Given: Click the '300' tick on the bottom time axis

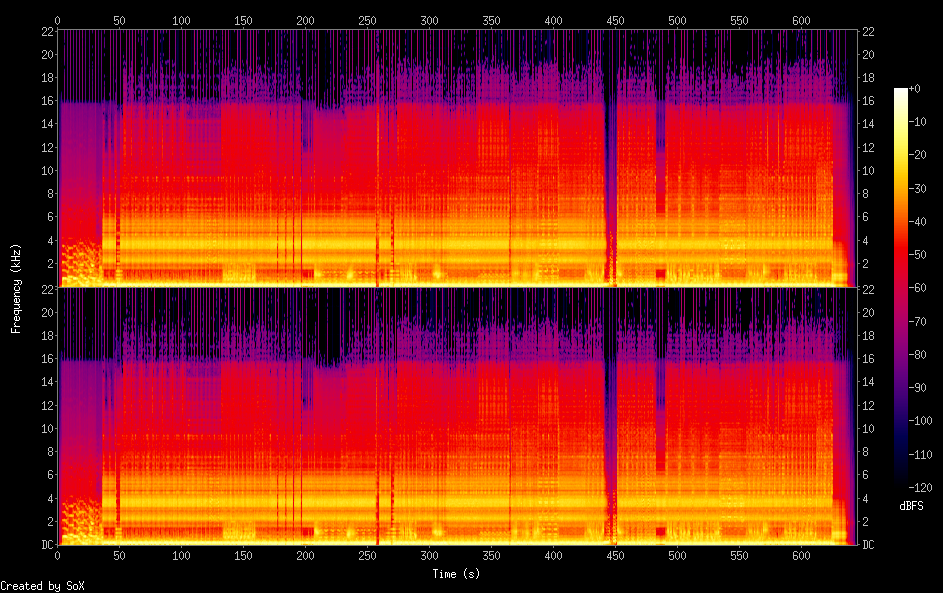Looking at the screenshot, I should coord(429,555).
